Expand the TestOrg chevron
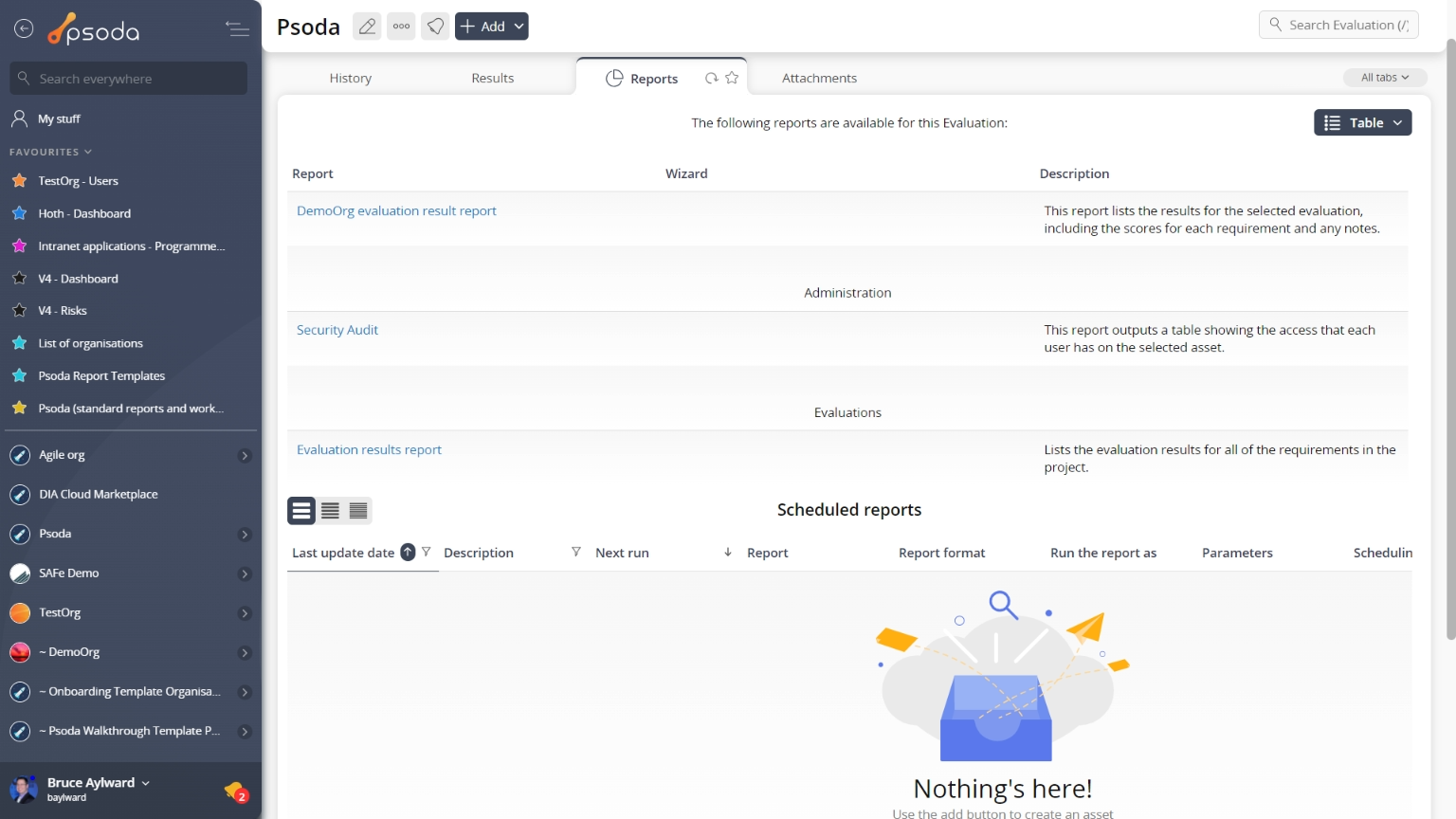Viewport: 1456px width, 819px height. click(x=245, y=614)
